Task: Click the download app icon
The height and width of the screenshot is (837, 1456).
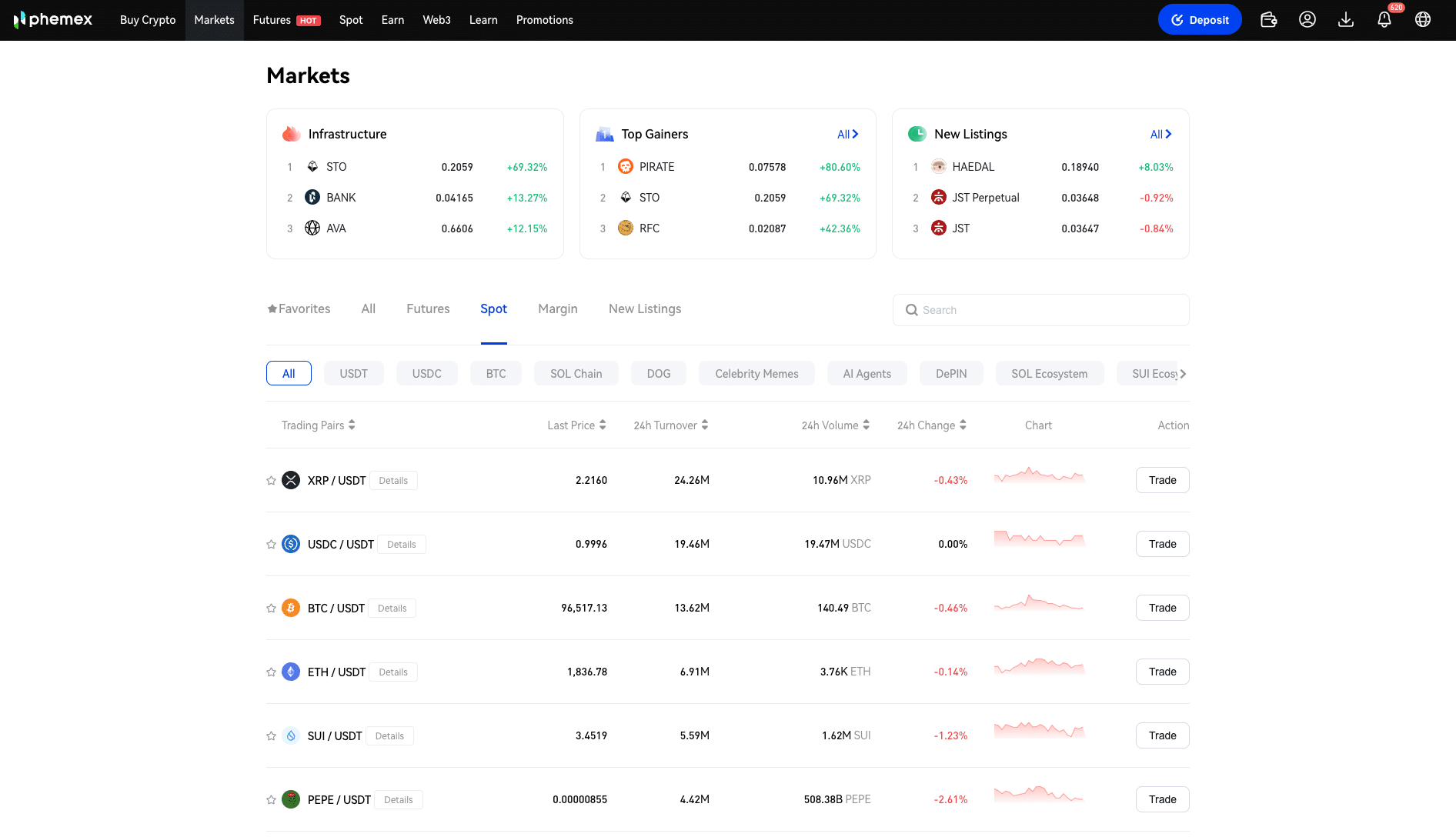Action: coord(1346,20)
